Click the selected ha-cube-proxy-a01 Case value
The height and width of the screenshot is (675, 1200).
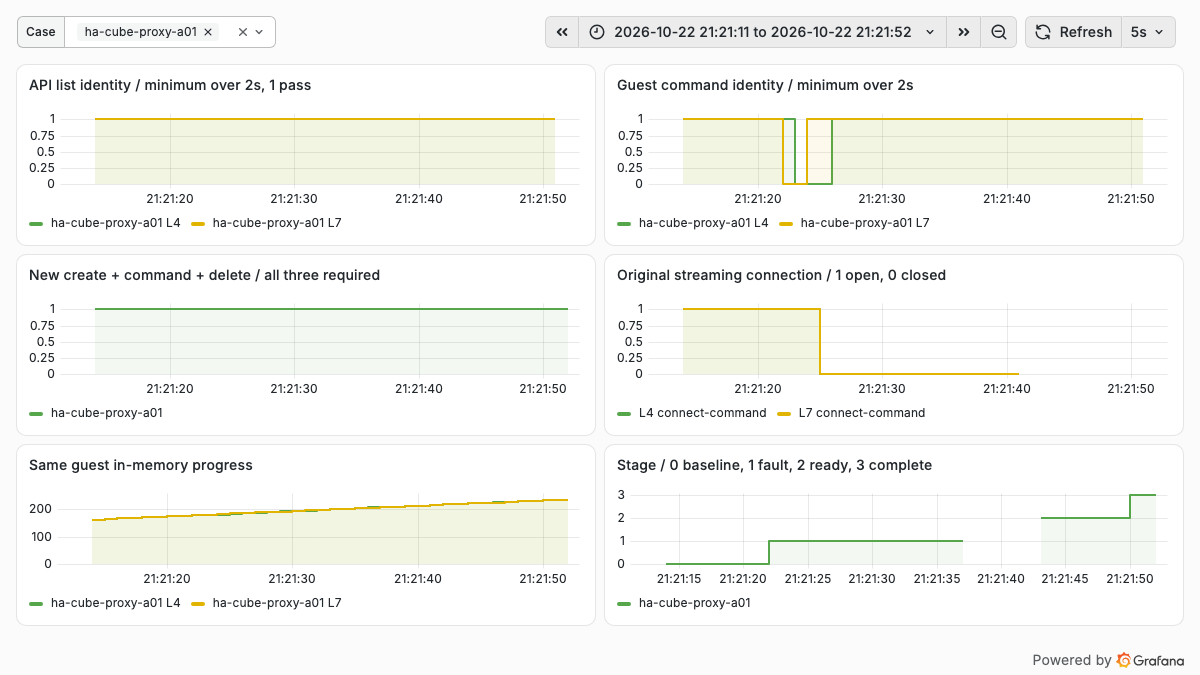[142, 32]
